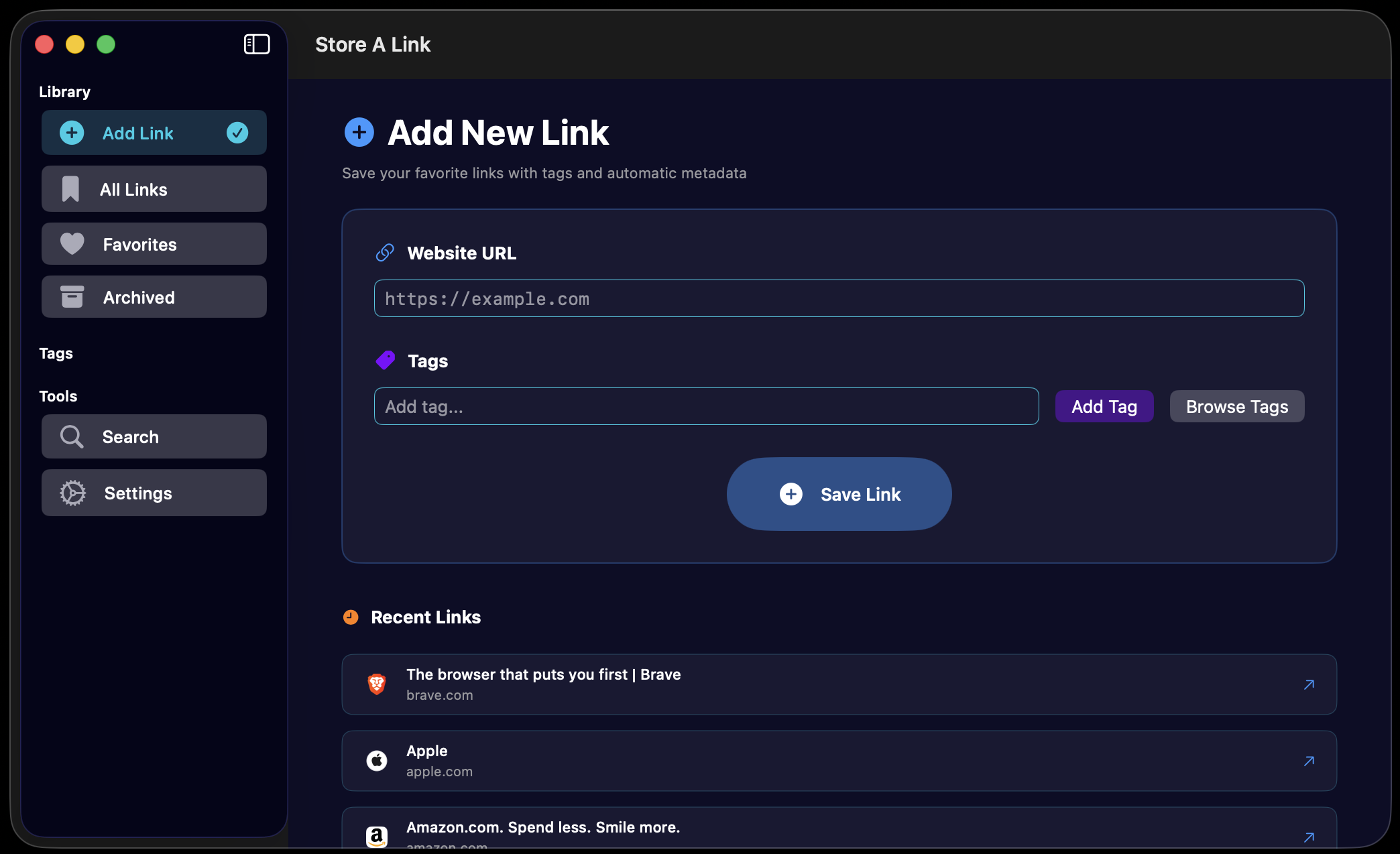Click the archive box icon

tap(72, 297)
